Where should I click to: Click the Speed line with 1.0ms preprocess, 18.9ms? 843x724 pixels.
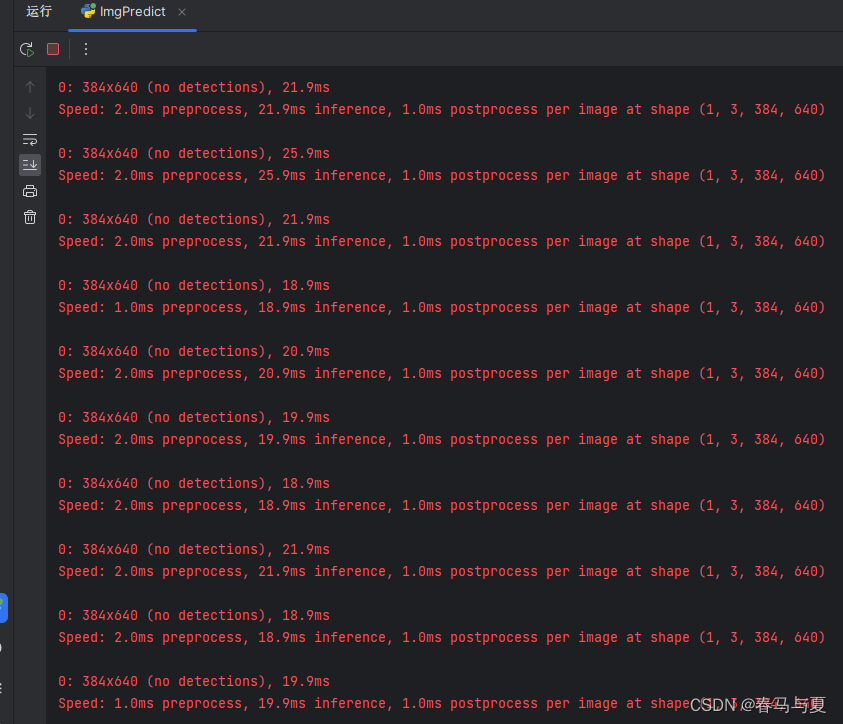(x=441, y=307)
